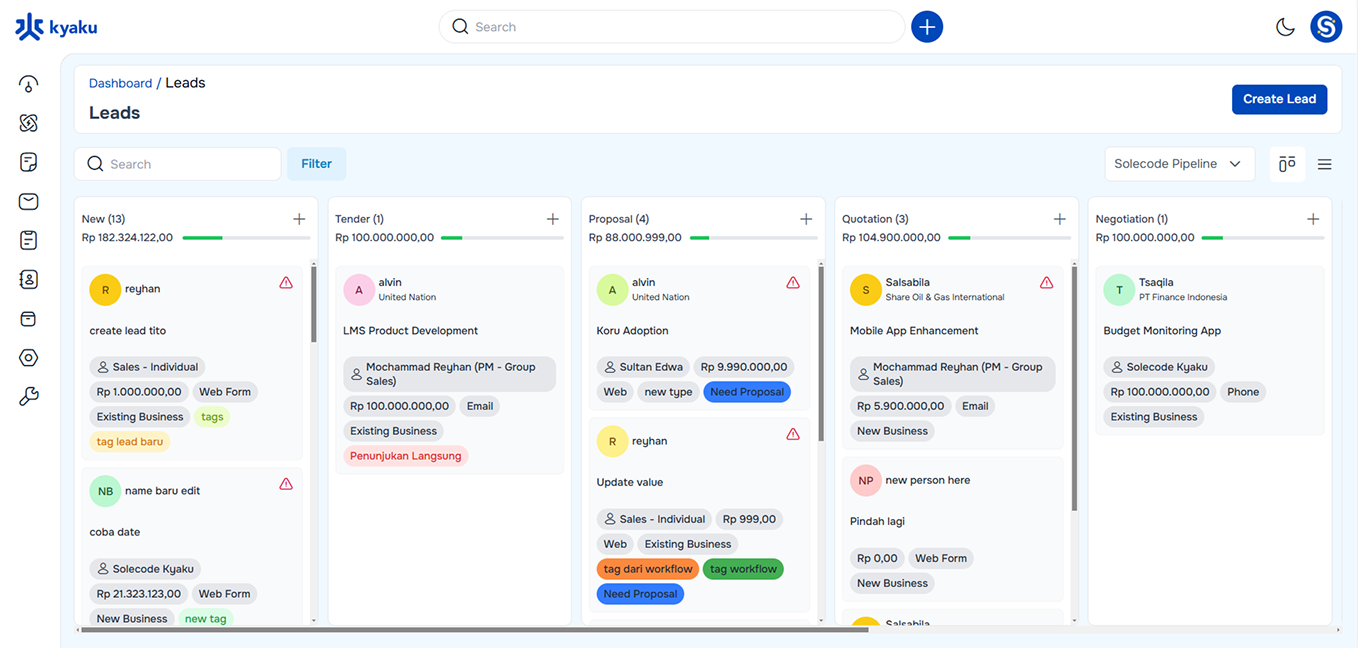The height and width of the screenshot is (648, 1358).
Task: Click the Create Lead button
Action: point(1279,99)
